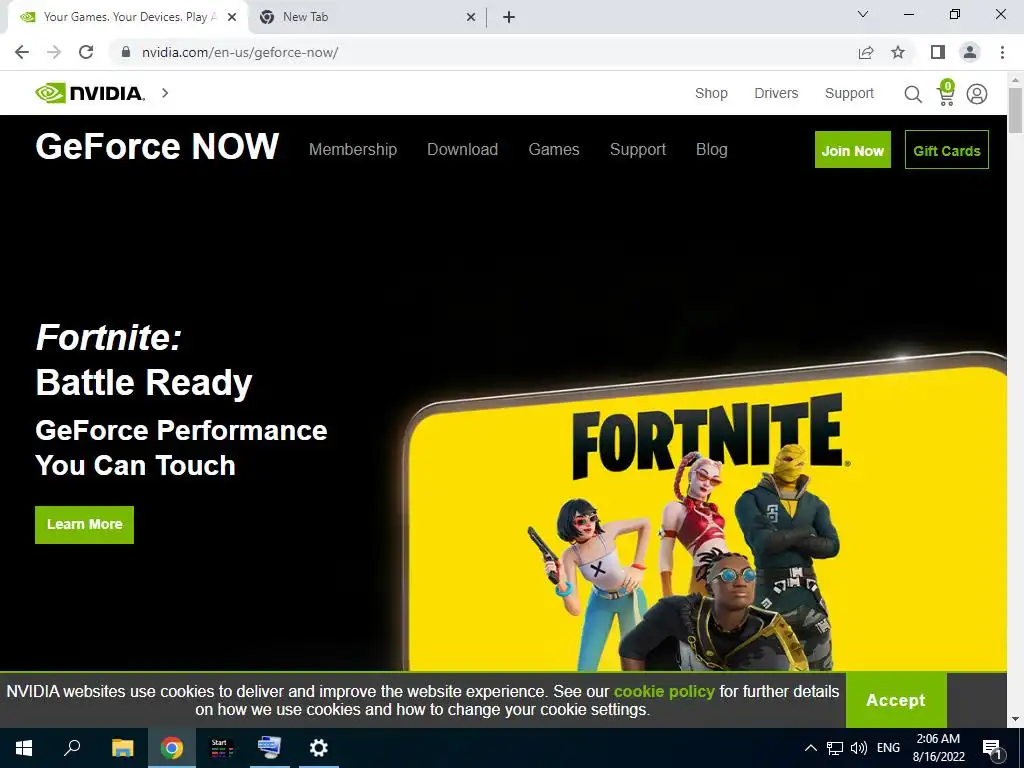The image size is (1024, 768).
Task: Open the network tray icon
Action: (835, 748)
